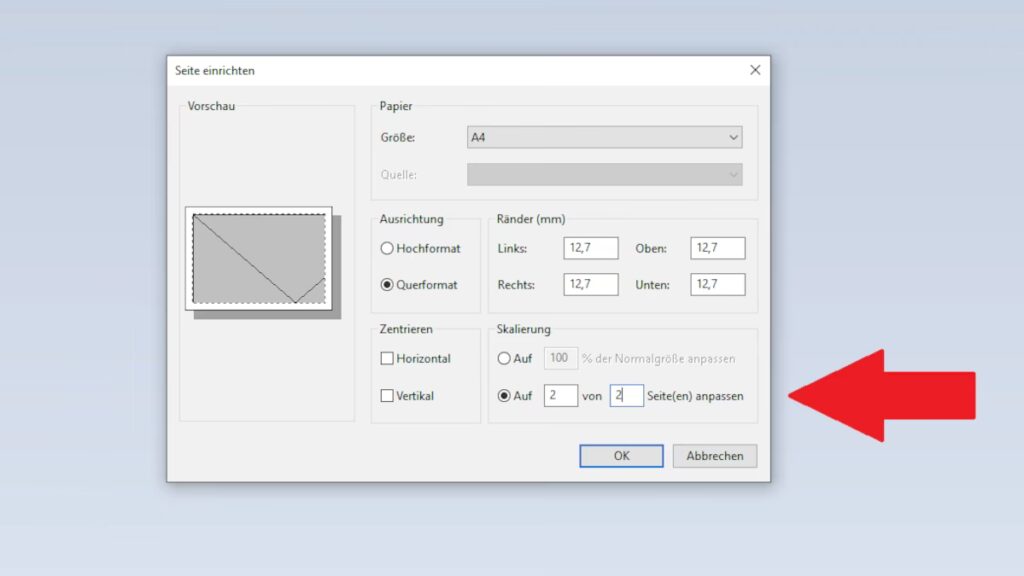Choose scaling by percent of Normalgröße
The height and width of the screenshot is (576, 1024).
point(504,359)
